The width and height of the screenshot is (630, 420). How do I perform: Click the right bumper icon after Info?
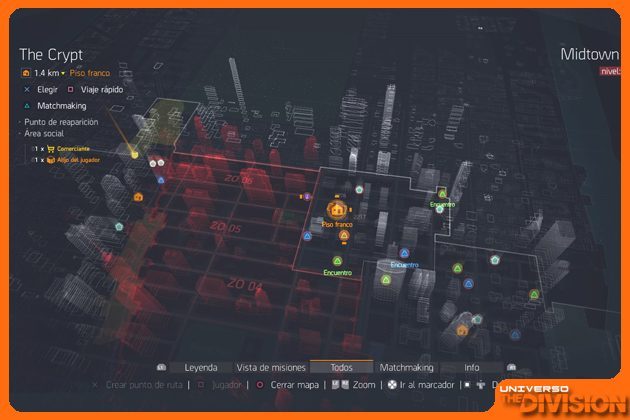[x=511, y=367]
